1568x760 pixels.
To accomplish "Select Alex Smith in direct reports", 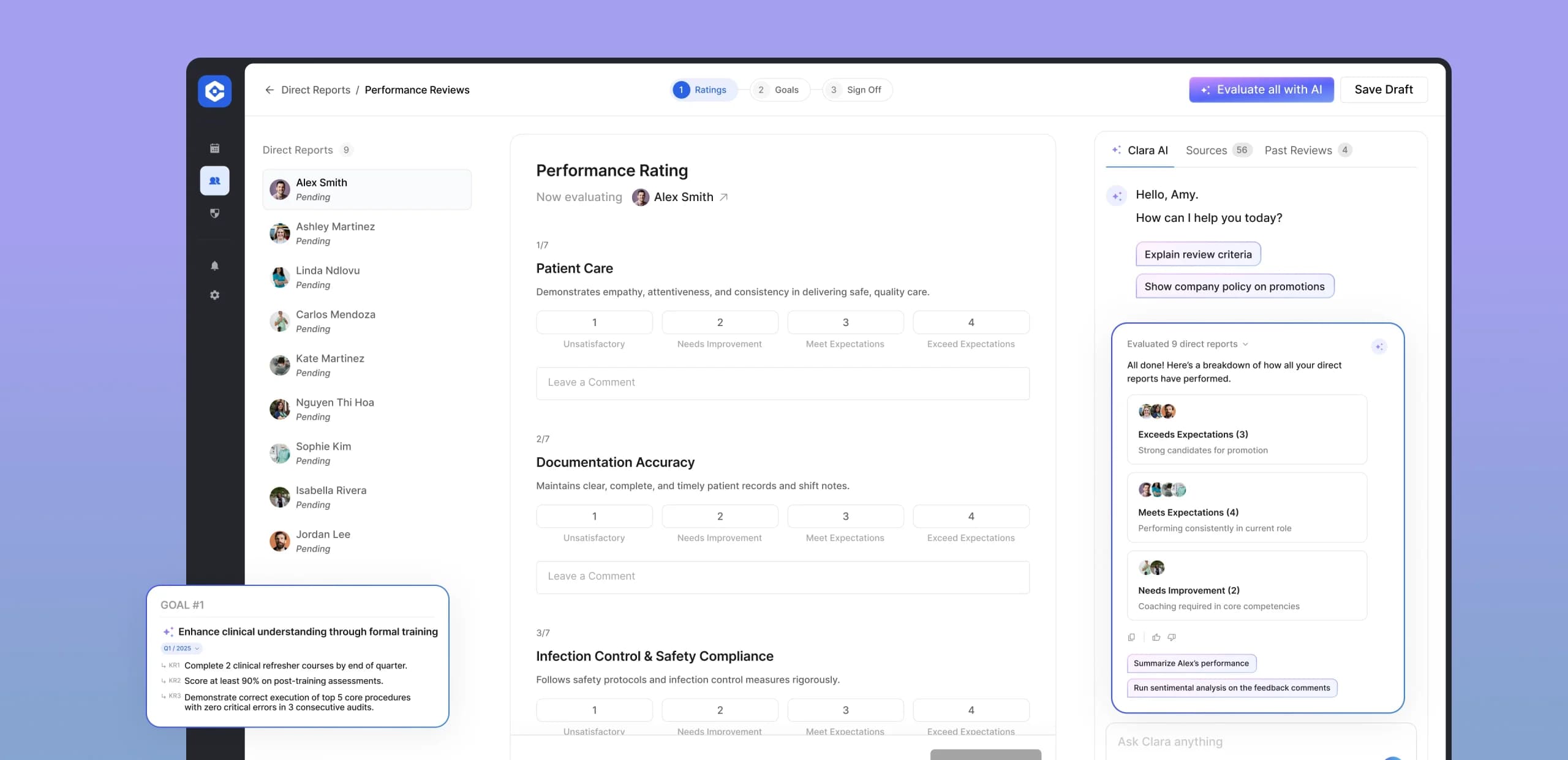I will coord(367,189).
